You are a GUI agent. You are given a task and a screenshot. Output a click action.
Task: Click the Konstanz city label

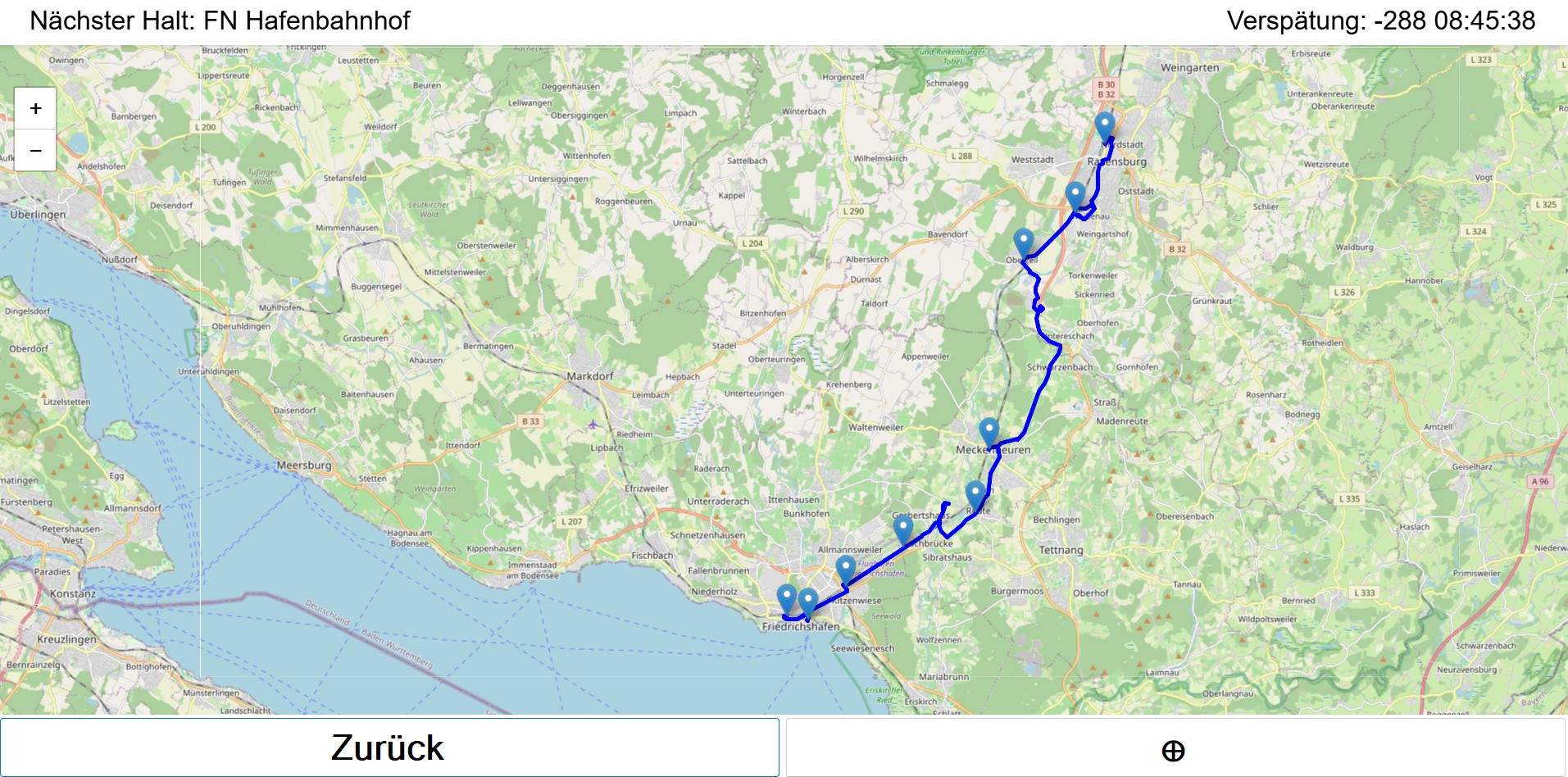(x=73, y=593)
